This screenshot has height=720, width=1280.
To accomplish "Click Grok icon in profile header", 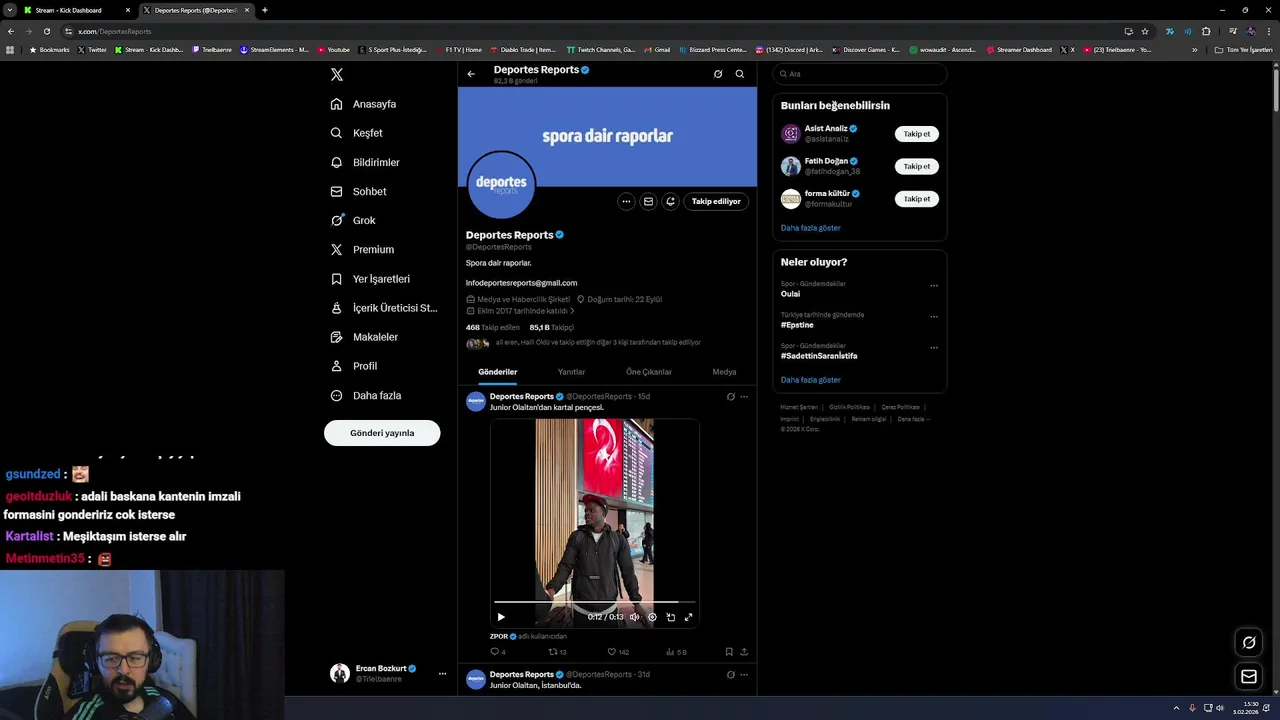I will 718,74.
